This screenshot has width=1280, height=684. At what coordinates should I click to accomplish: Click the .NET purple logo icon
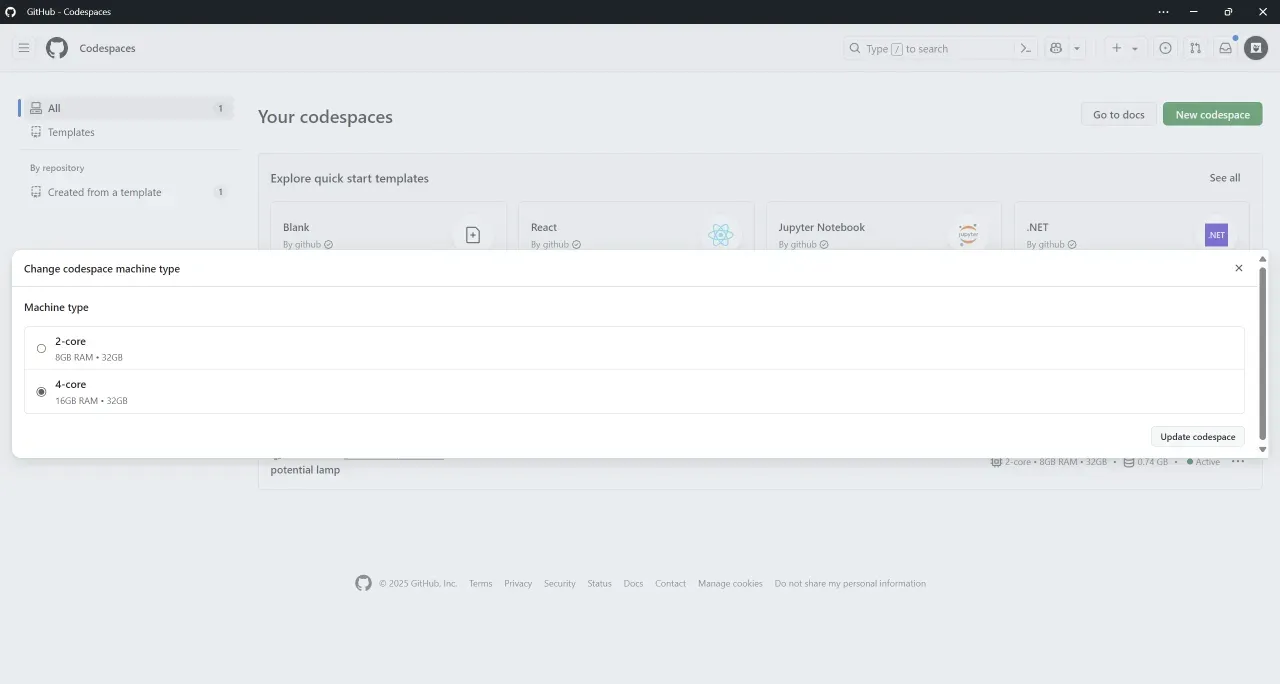click(1216, 235)
